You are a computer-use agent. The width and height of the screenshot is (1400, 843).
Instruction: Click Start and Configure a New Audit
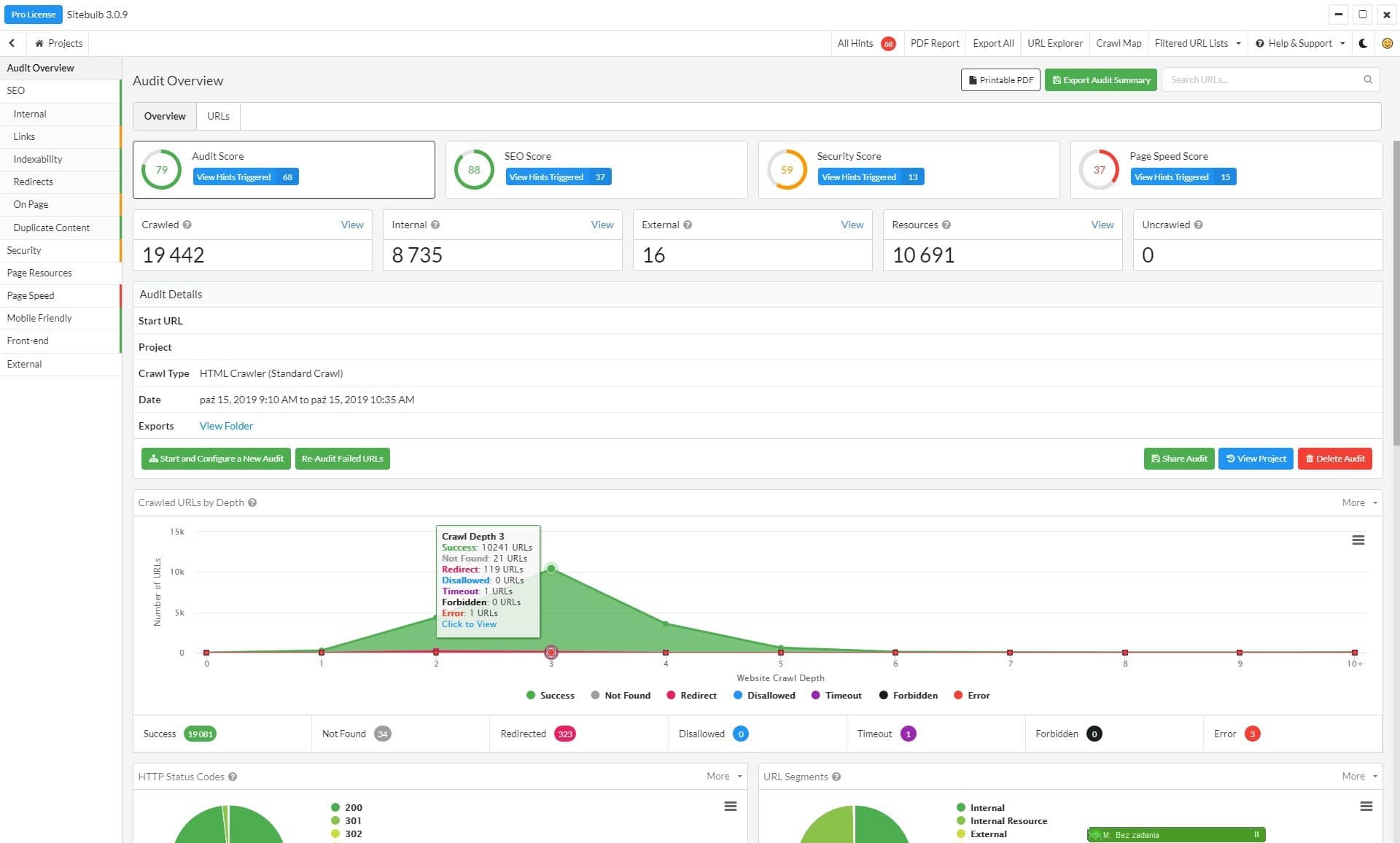pos(216,459)
